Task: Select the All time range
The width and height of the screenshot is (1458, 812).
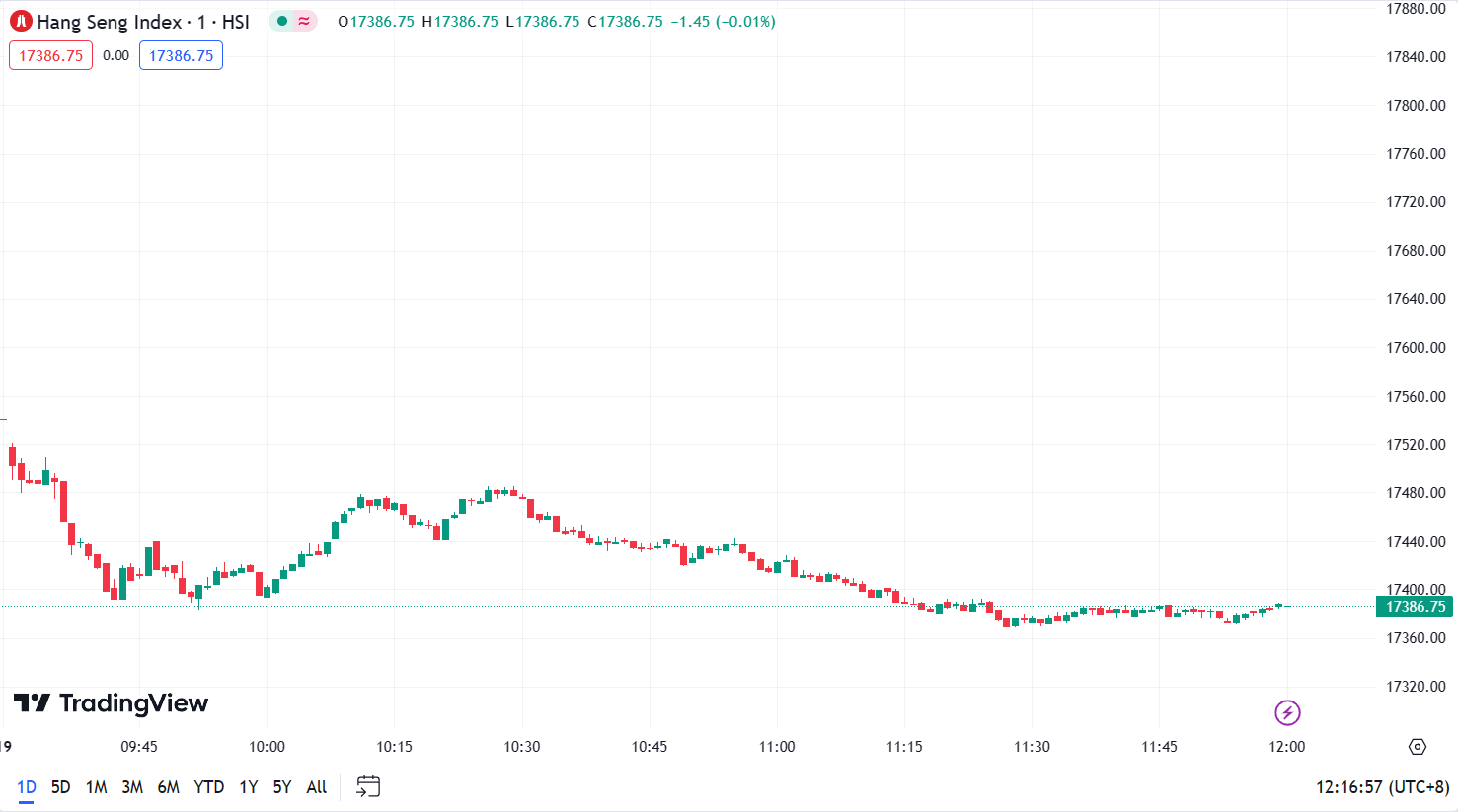Action: pyautogui.click(x=316, y=787)
